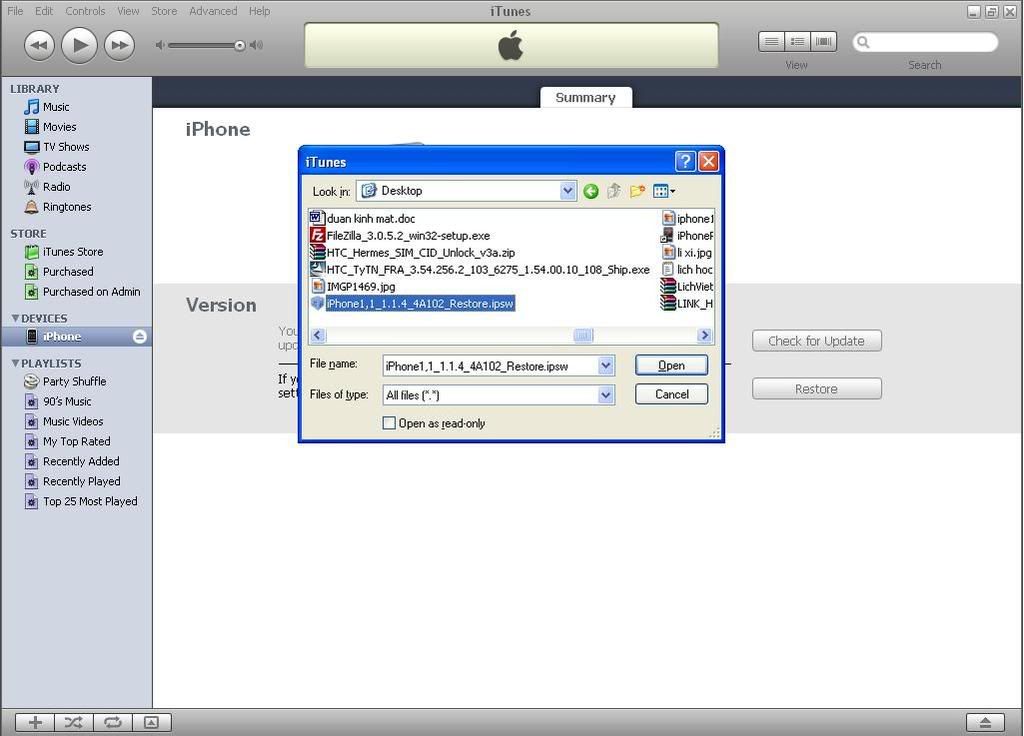
Task: Toggle shuffle button at bottom
Action: click(x=74, y=722)
